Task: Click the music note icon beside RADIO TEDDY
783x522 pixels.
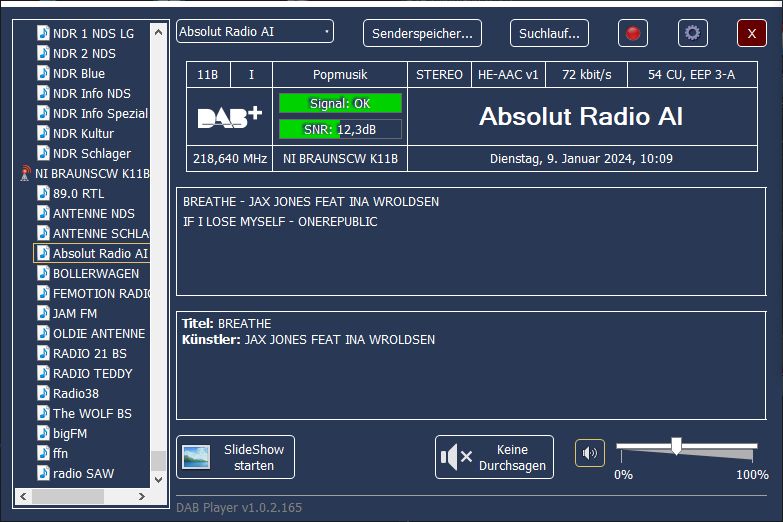Action: 43,373
